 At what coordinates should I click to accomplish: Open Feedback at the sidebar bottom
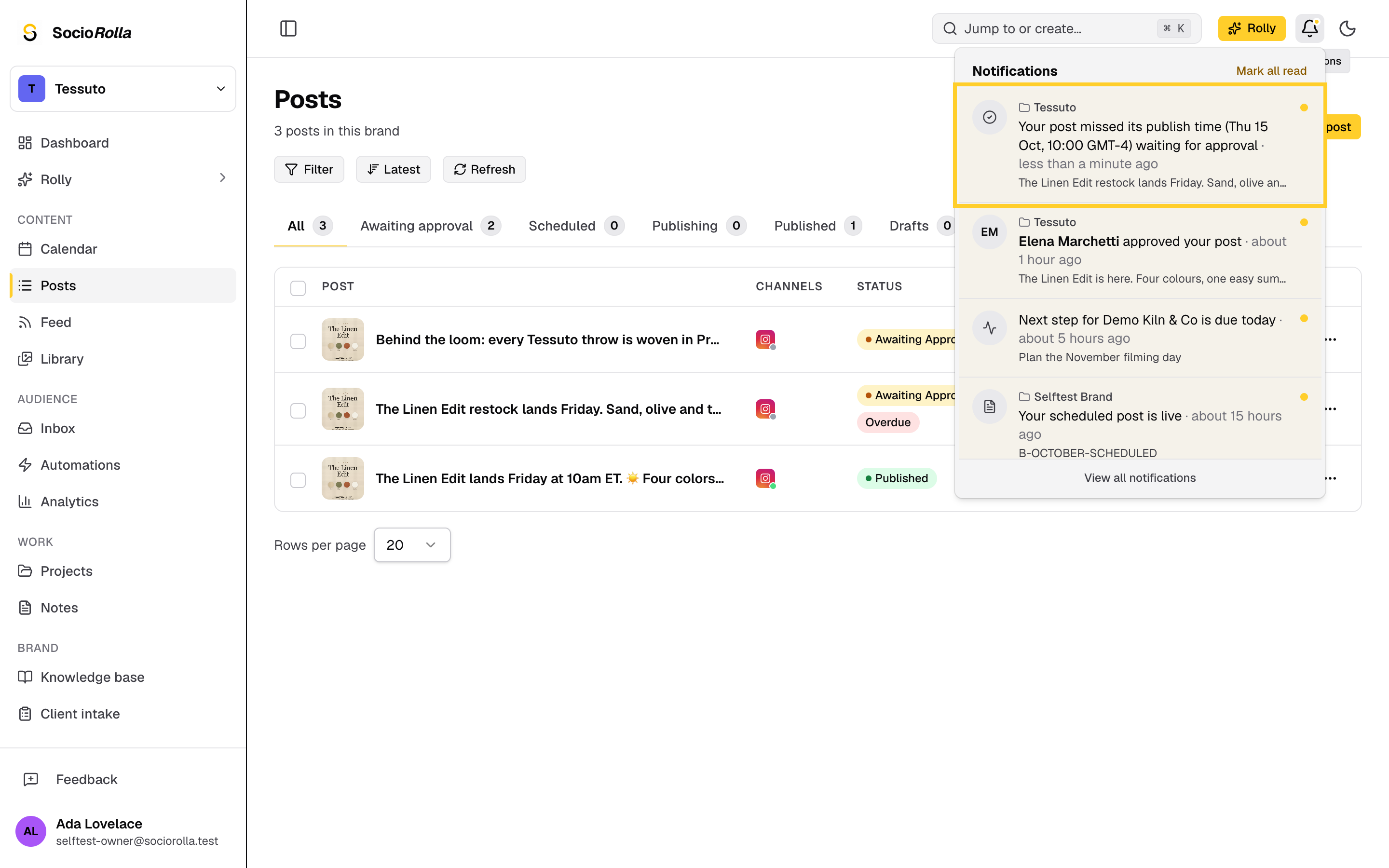pos(123,779)
